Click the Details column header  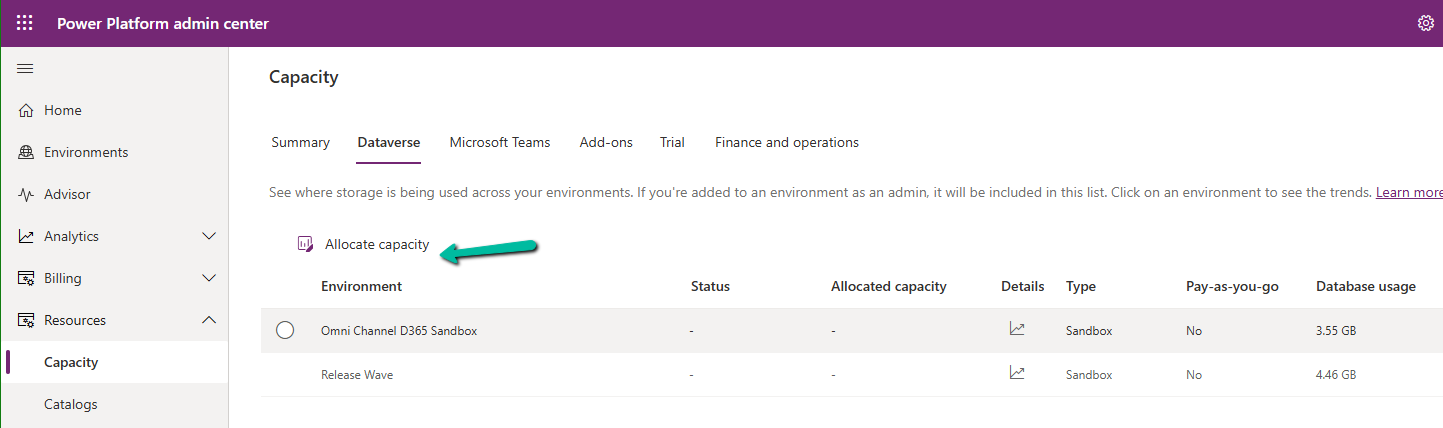pos(1022,286)
